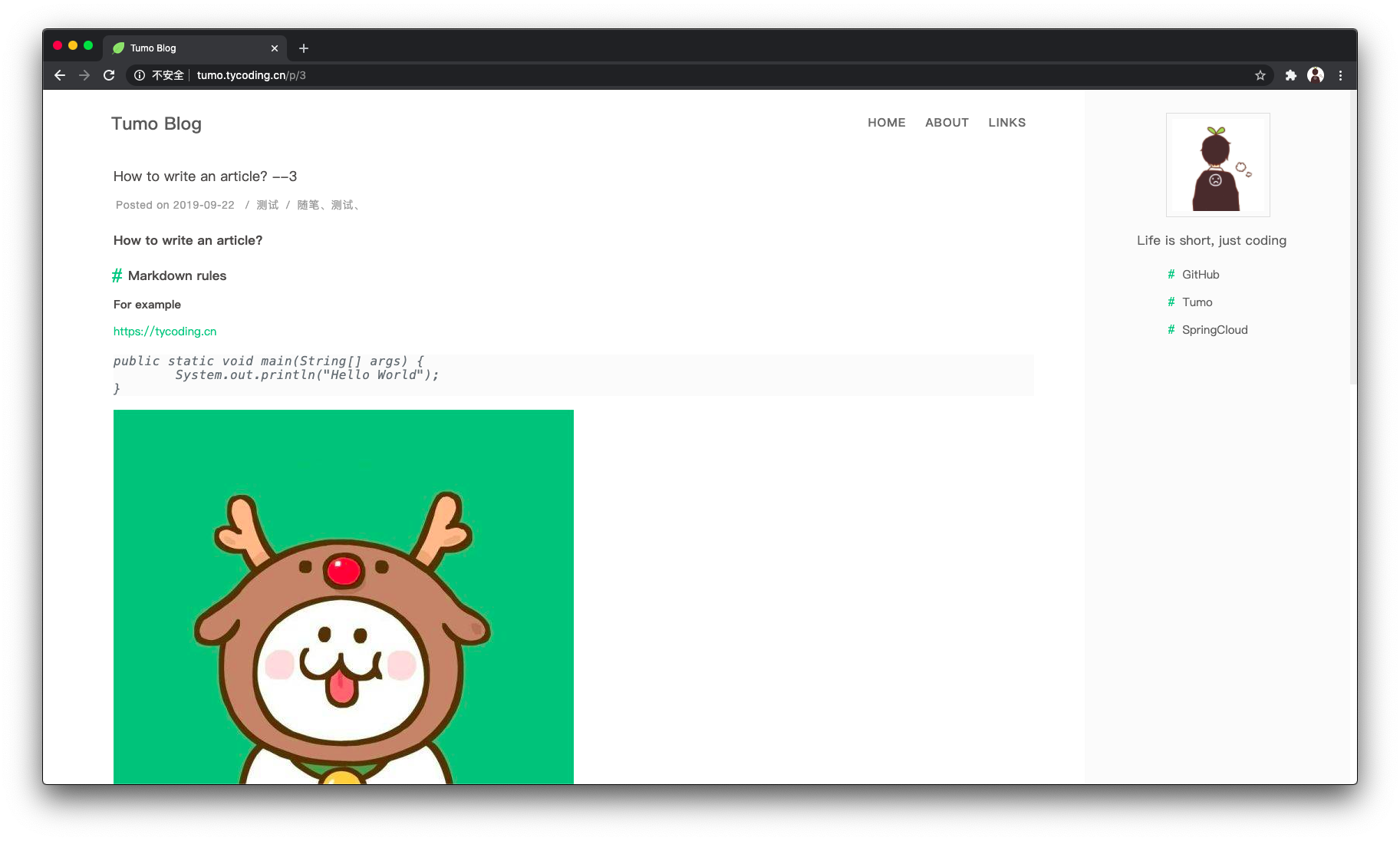
Task: Reload the page with the refresh icon
Action: point(109,75)
